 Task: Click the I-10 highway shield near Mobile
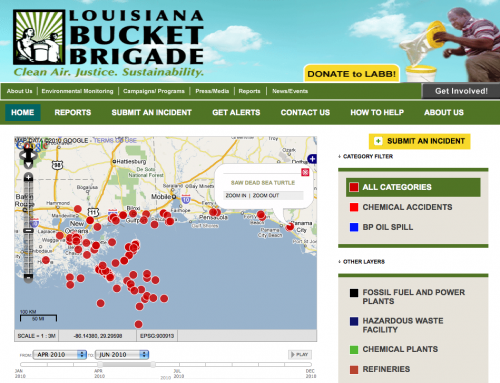[x=186, y=199]
